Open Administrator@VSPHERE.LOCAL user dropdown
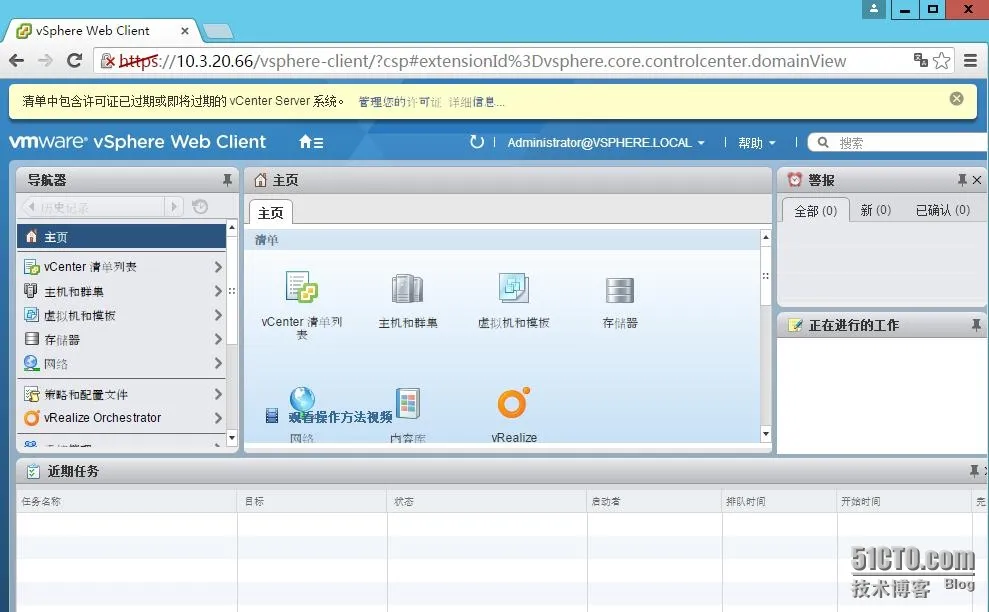Image resolution: width=989 pixels, height=612 pixels. (x=606, y=143)
